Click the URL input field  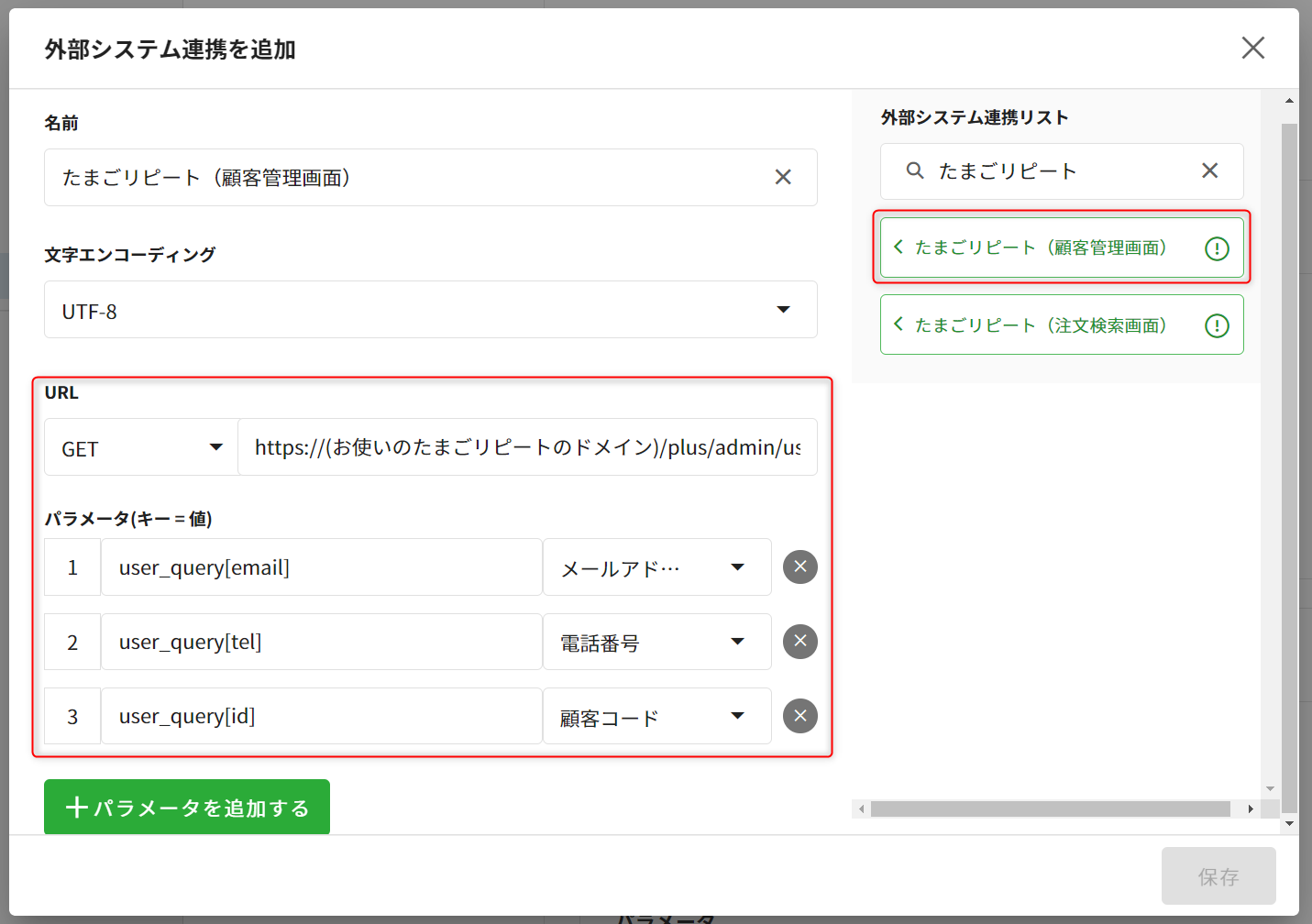coord(527,447)
